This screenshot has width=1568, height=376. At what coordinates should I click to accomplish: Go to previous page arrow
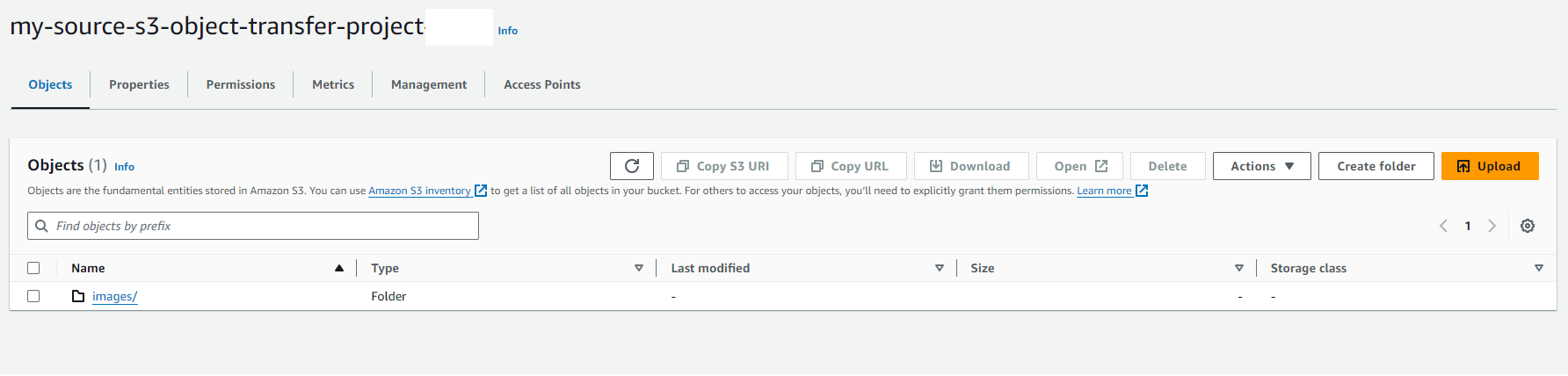tap(1443, 226)
